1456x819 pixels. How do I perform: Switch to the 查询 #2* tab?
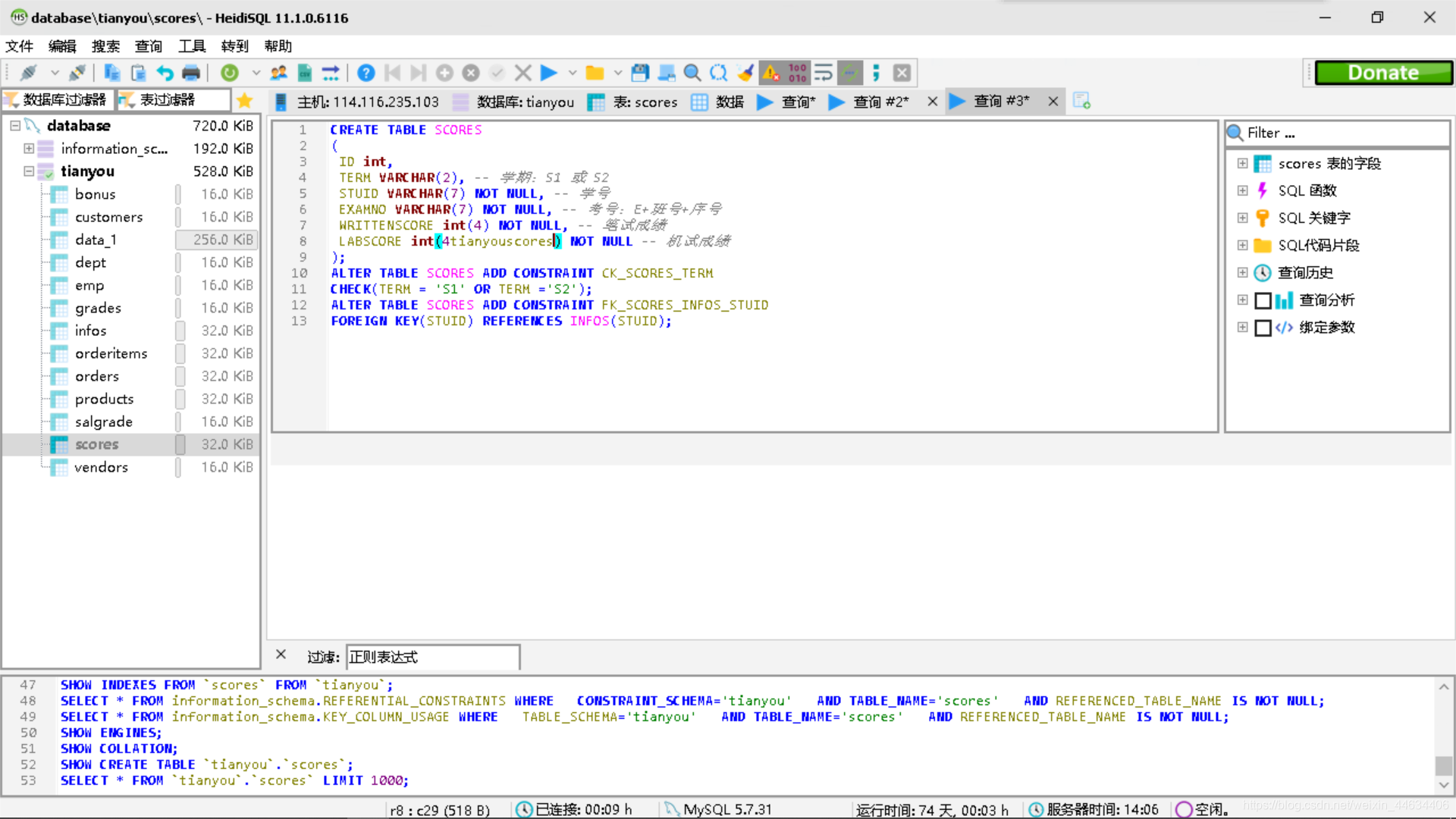pos(880,102)
